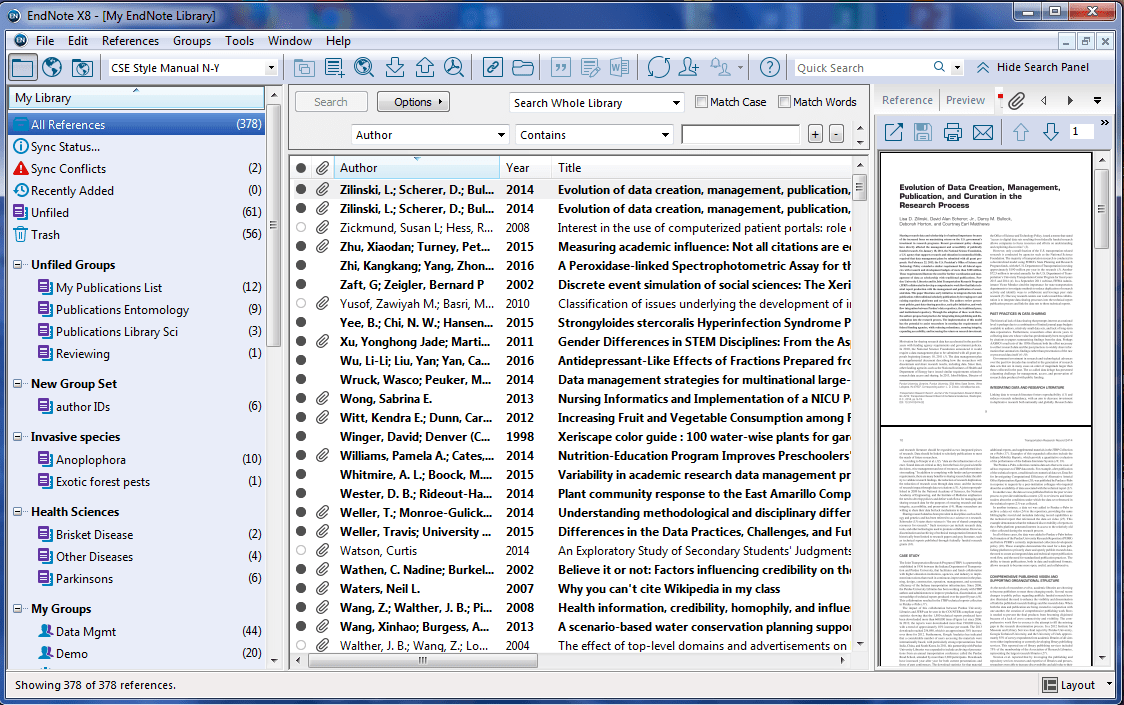The width and height of the screenshot is (1124, 705).
Task: Toggle read status dot for Walther, J. B. row
Action: tap(301, 645)
